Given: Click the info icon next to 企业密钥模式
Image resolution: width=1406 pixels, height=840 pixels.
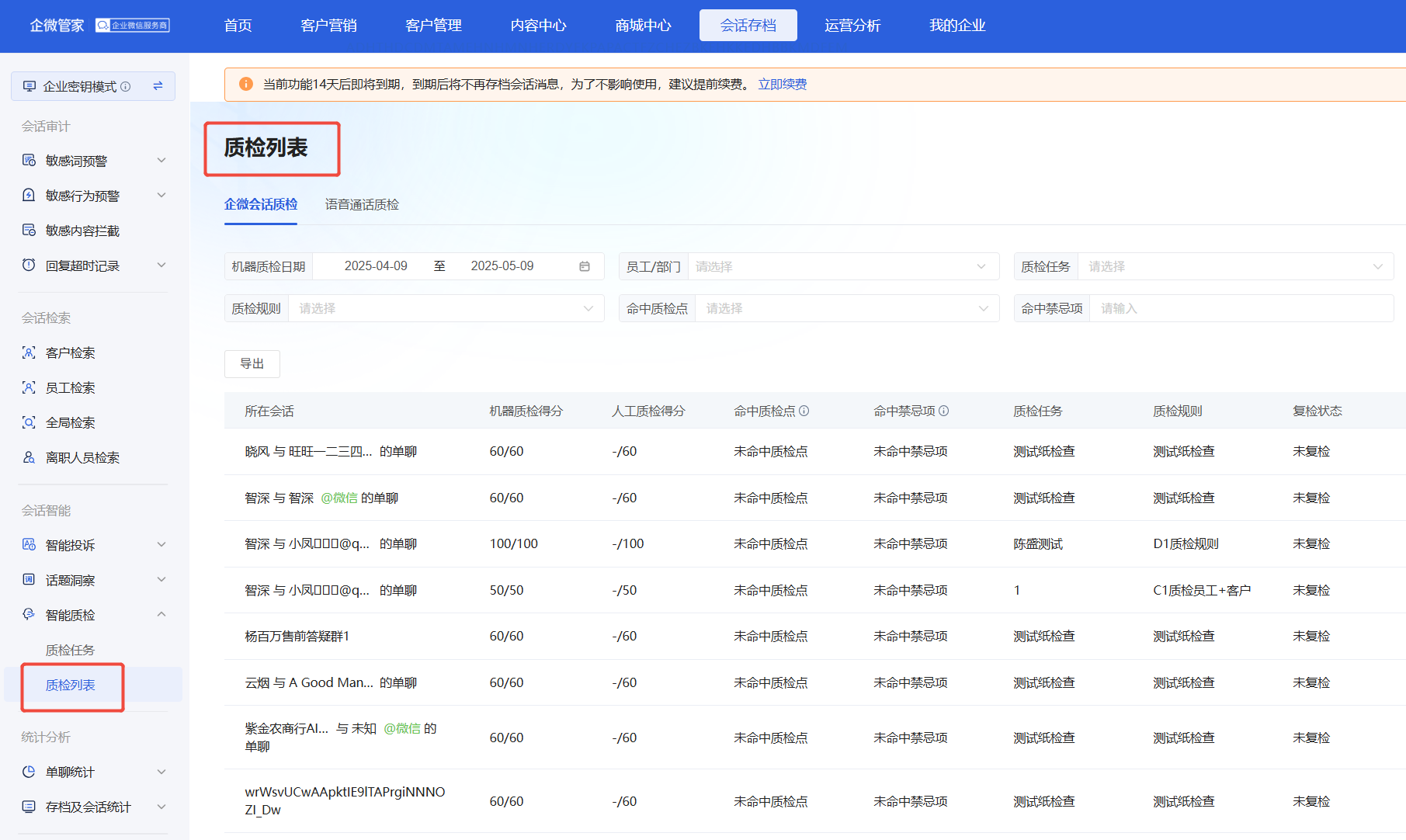Looking at the screenshot, I should point(126,86).
